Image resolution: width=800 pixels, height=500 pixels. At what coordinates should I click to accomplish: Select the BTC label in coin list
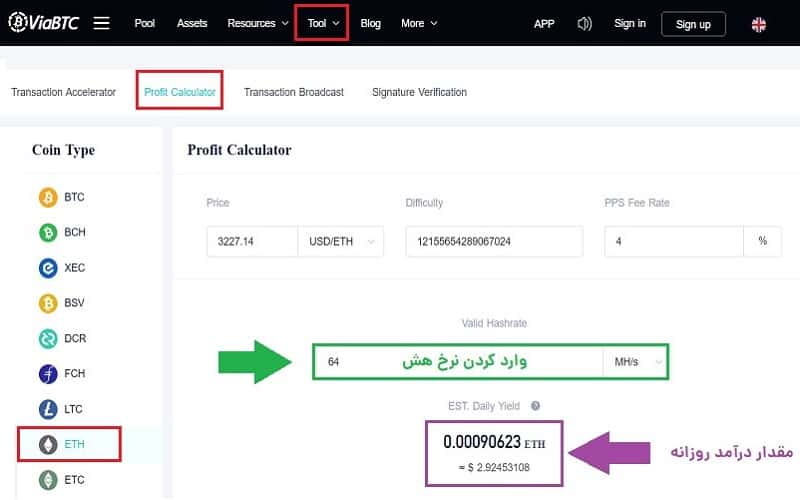click(x=74, y=197)
